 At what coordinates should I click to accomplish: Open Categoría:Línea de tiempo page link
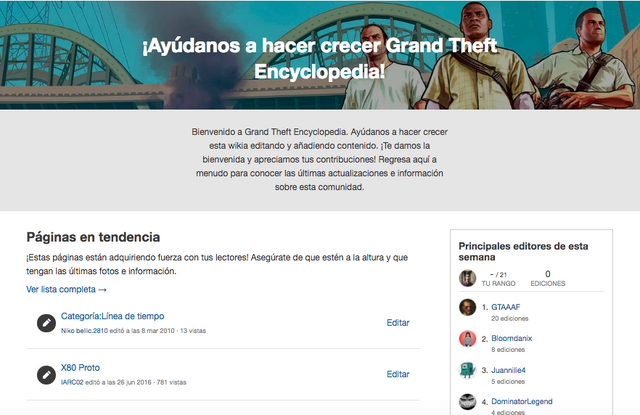(x=112, y=316)
